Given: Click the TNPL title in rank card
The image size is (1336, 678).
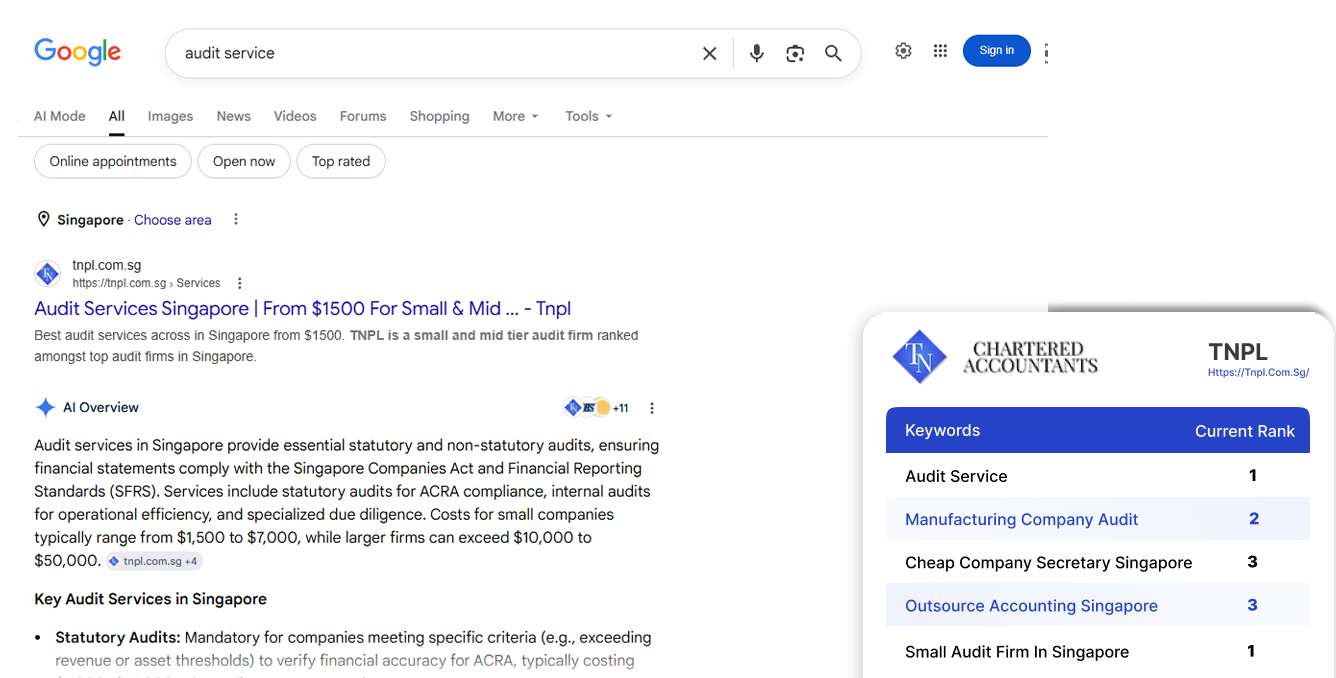Looking at the screenshot, I should tap(1238, 352).
